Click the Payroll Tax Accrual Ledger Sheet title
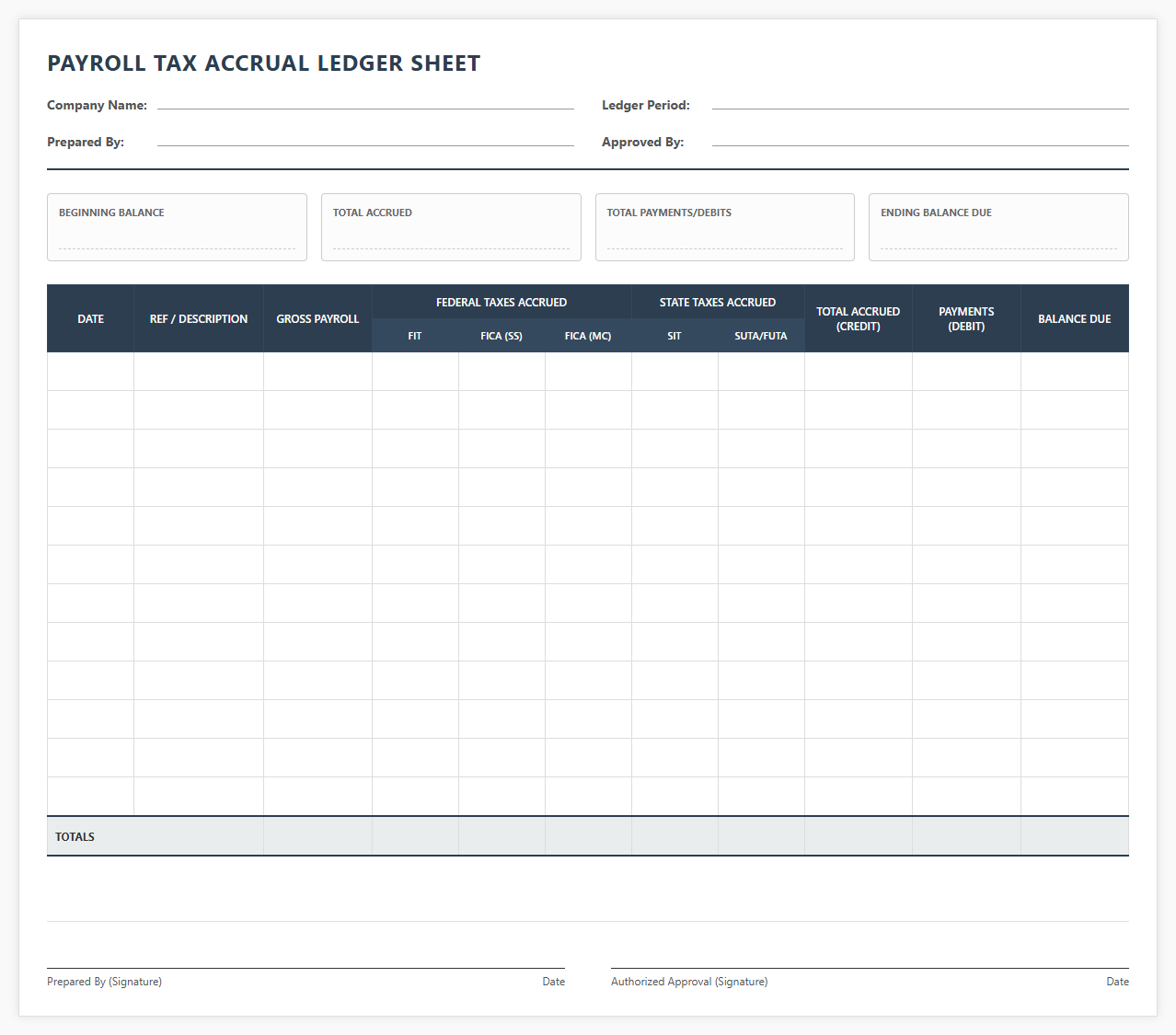The width and height of the screenshot is (1176, 1035). (x=264, y=63)
